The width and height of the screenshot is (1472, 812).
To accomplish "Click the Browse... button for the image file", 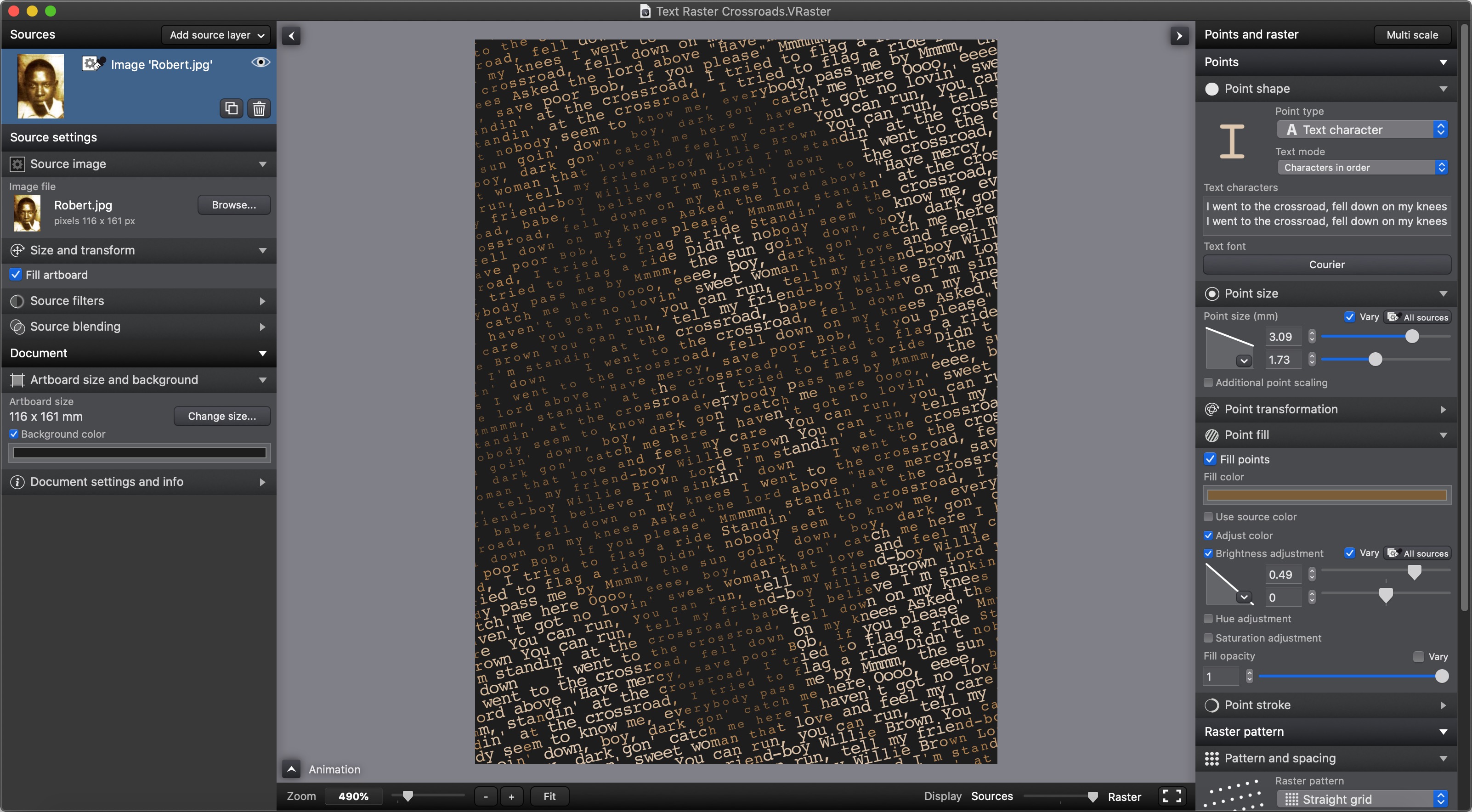I will click(x=234, y=204).
